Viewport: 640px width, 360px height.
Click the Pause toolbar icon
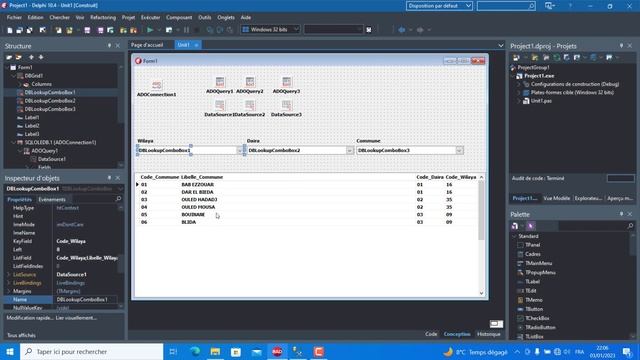(186, 30)
